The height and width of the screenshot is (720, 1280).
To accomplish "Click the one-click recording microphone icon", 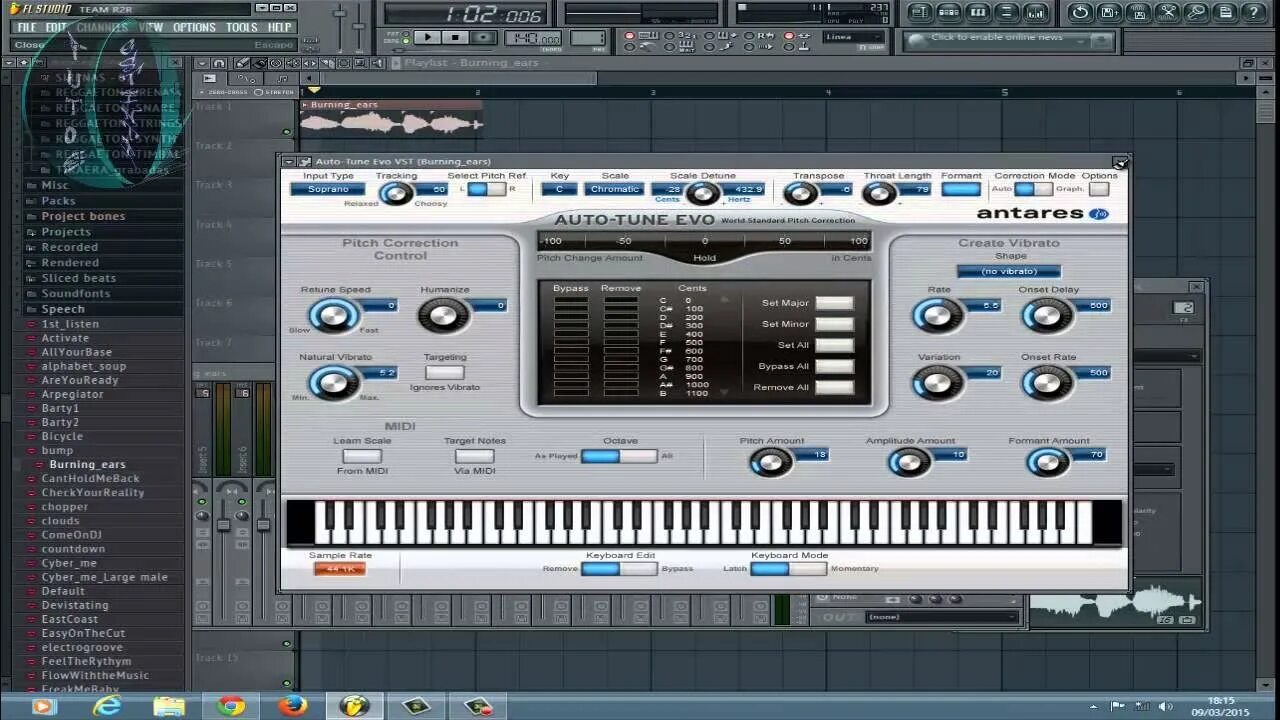I will [x=1196, y=13].
